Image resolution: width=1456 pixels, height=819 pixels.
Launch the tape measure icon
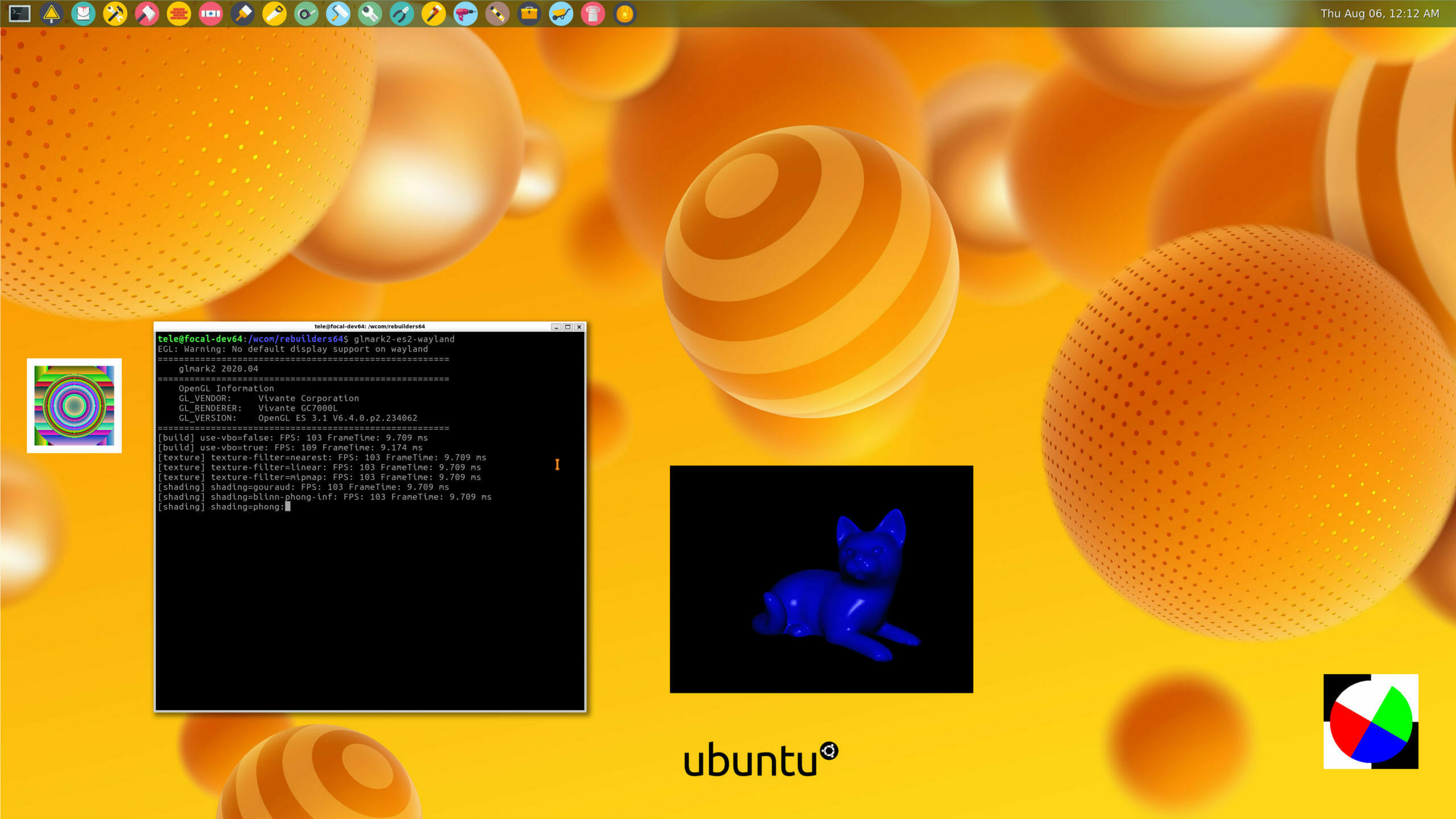(x=306, y=14)
